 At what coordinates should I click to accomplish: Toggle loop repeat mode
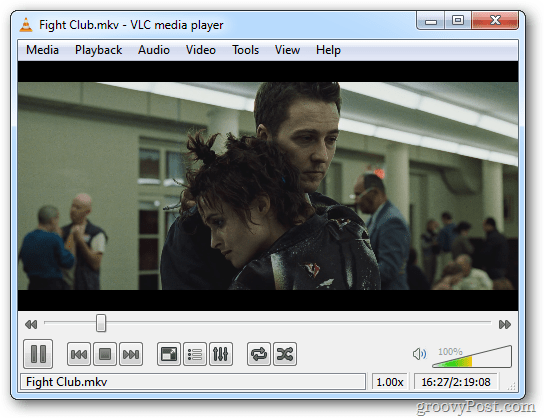point(259,354)
